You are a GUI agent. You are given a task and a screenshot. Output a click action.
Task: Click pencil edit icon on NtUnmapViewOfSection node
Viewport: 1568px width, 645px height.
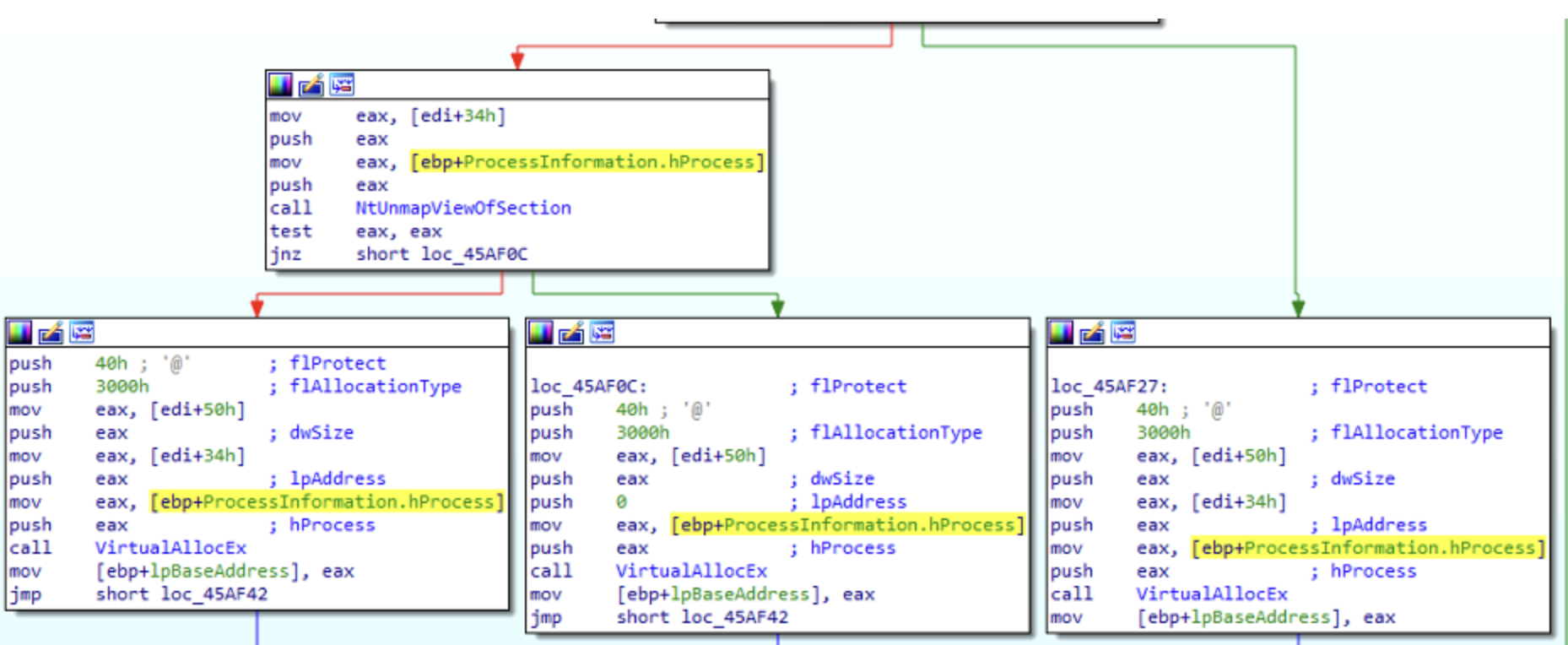[311, 84]
